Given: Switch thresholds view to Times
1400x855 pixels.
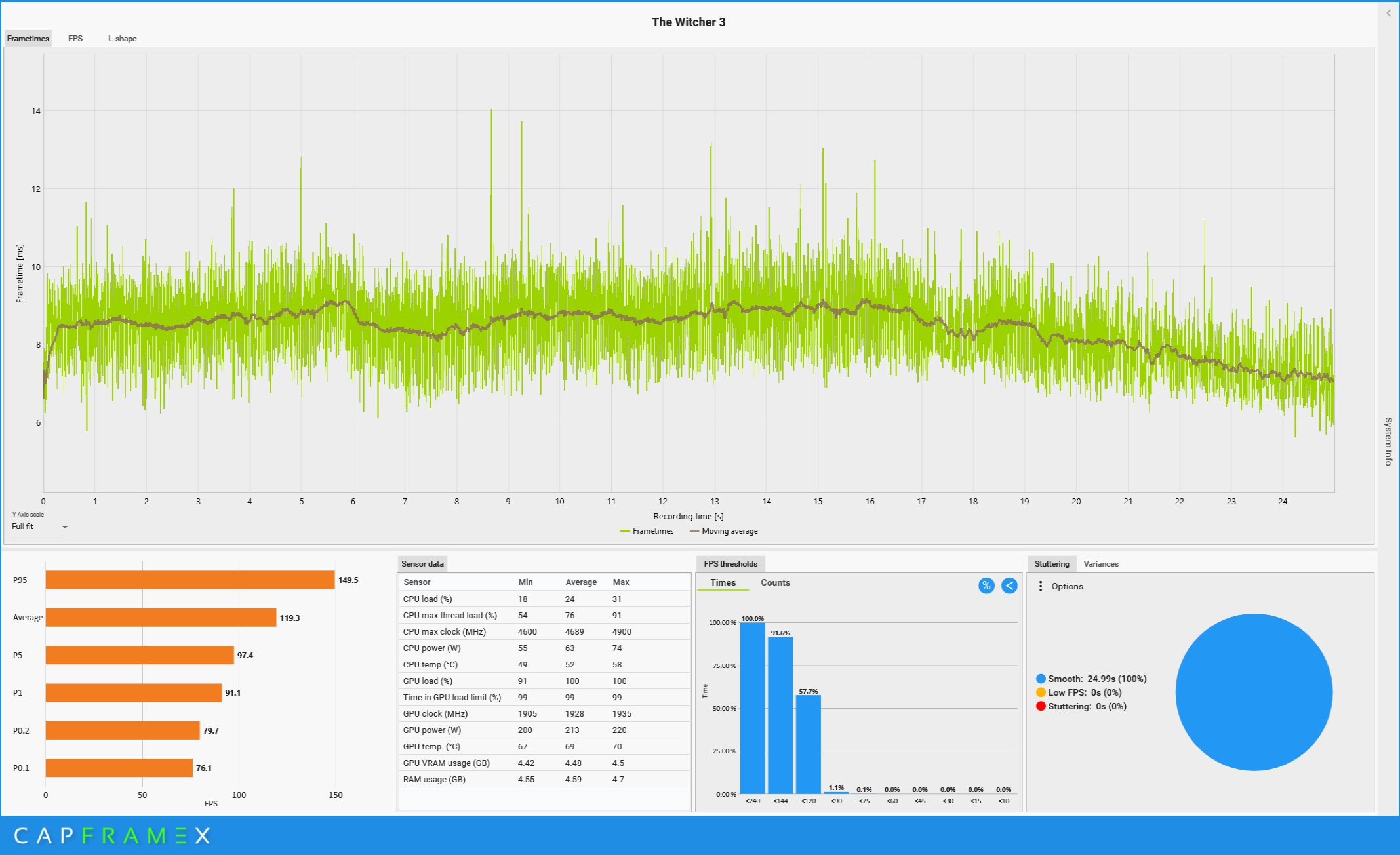Looking at the screenshot, I should 723,582.
